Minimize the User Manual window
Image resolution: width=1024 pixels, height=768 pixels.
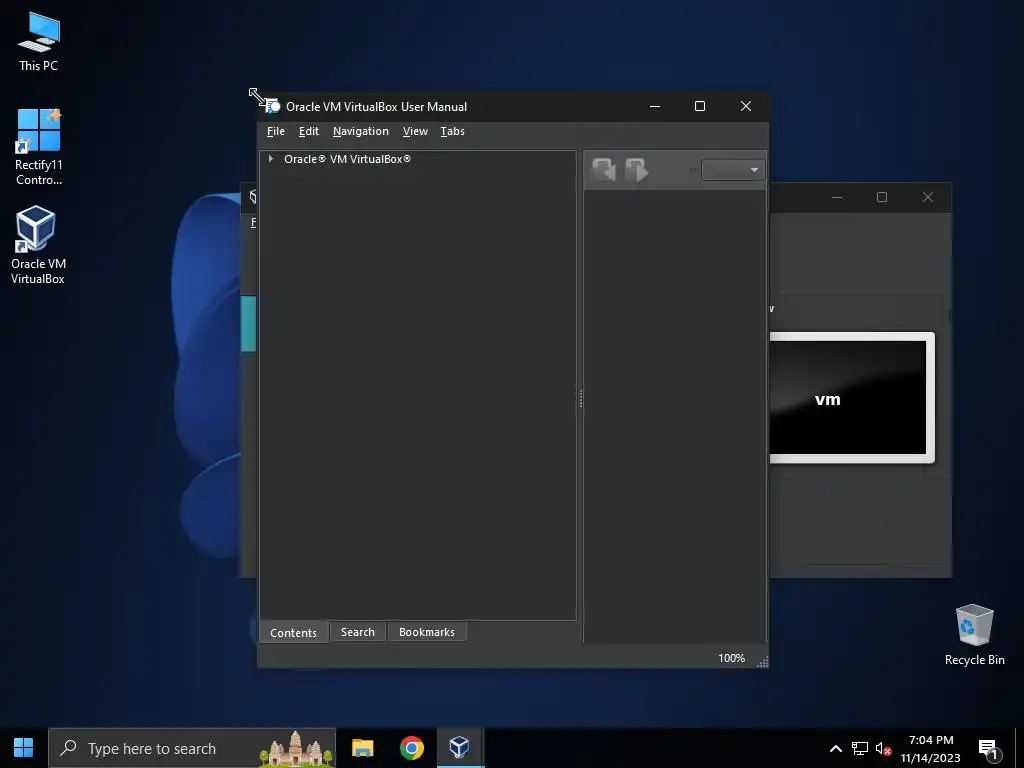click(655, 106)
